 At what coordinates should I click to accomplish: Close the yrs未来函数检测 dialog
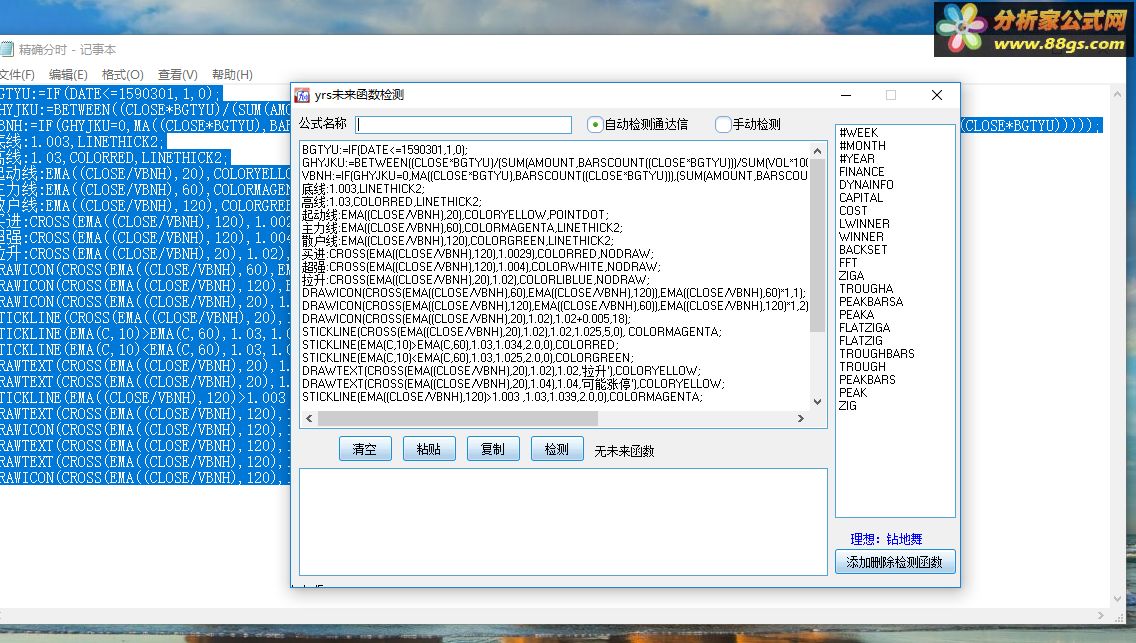[x=937, y=96]
